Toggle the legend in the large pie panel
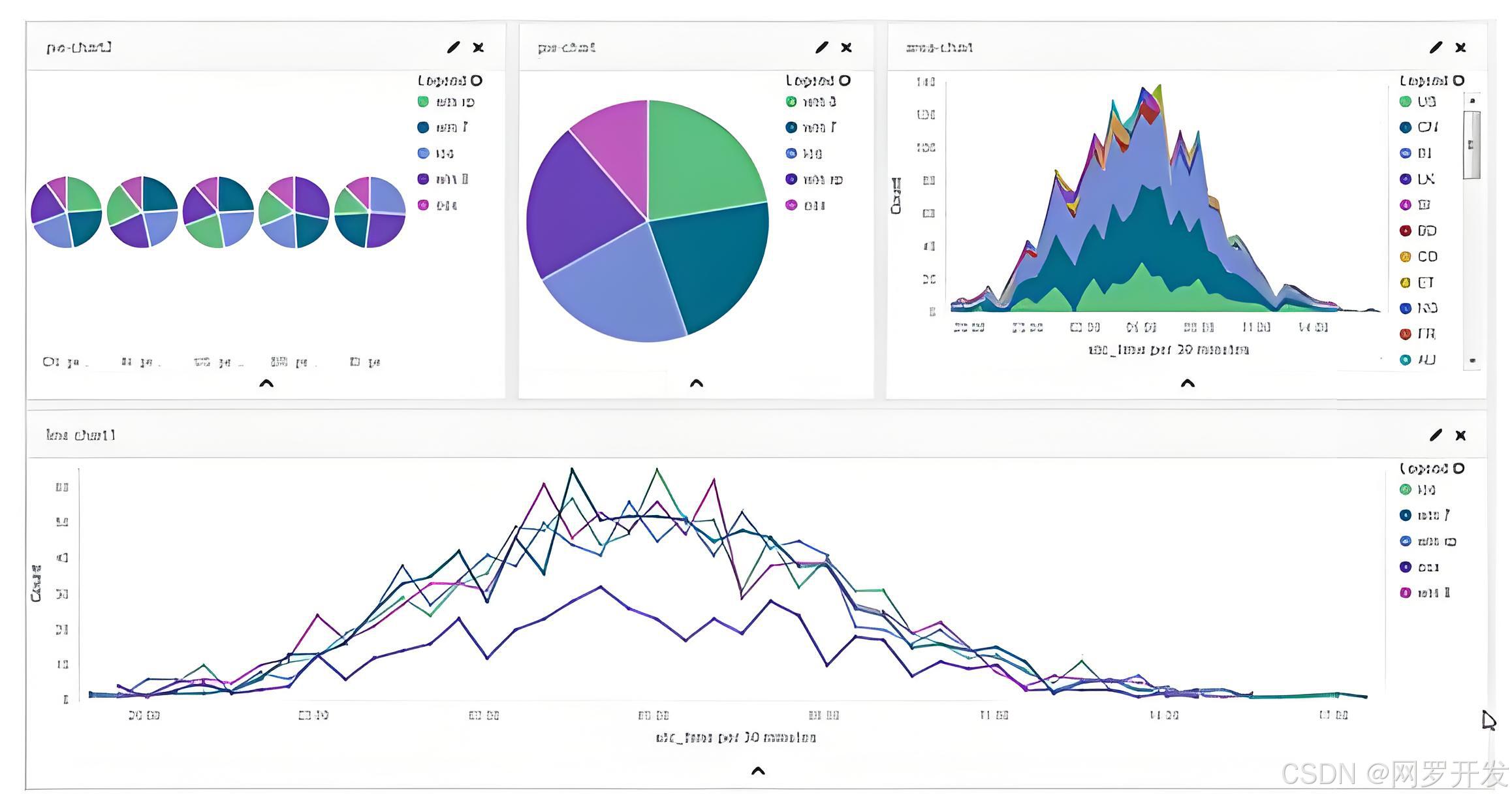 845,80
